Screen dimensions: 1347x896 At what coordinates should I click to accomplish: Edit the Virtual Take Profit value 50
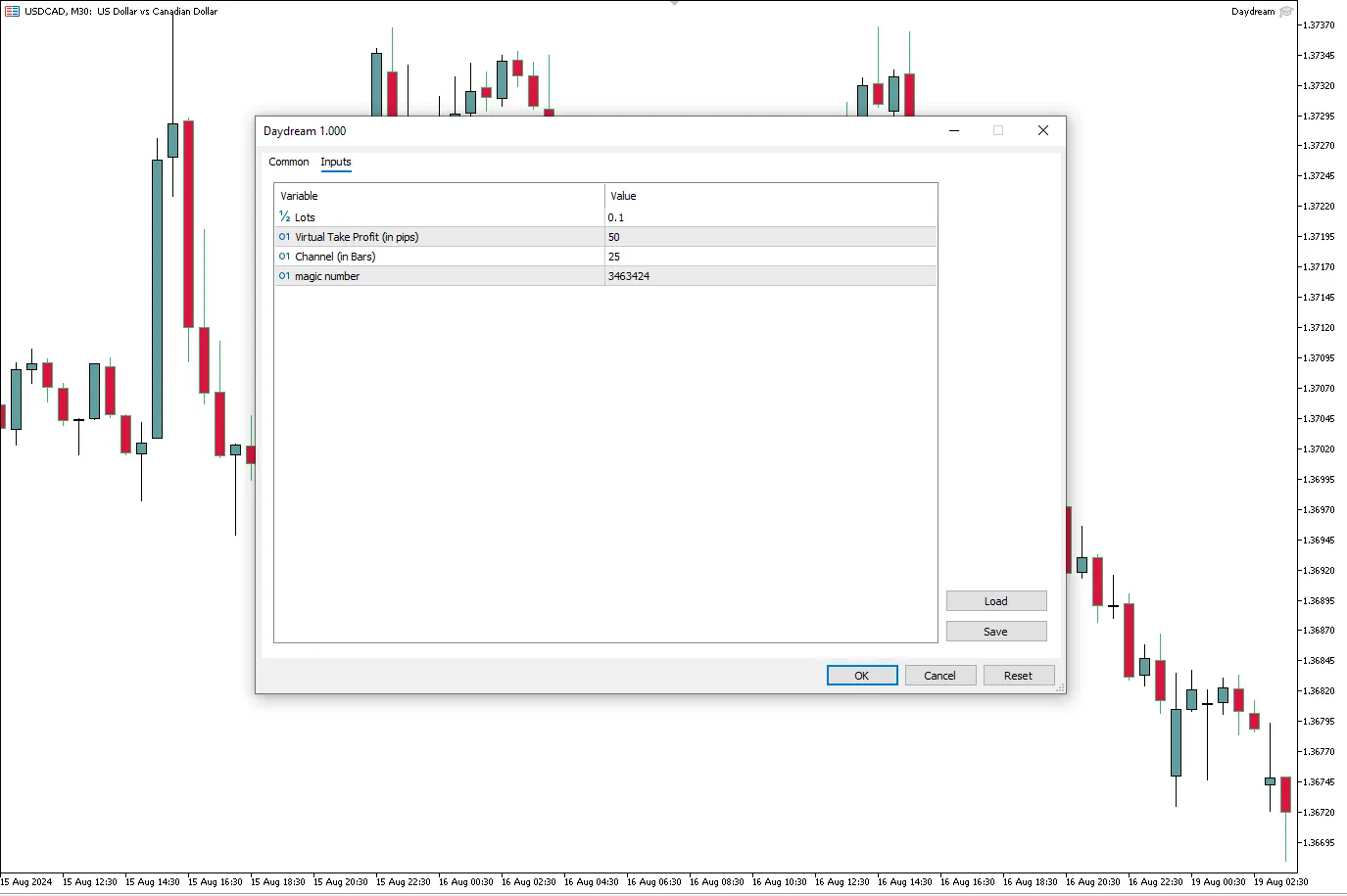(x=771, y=237)
